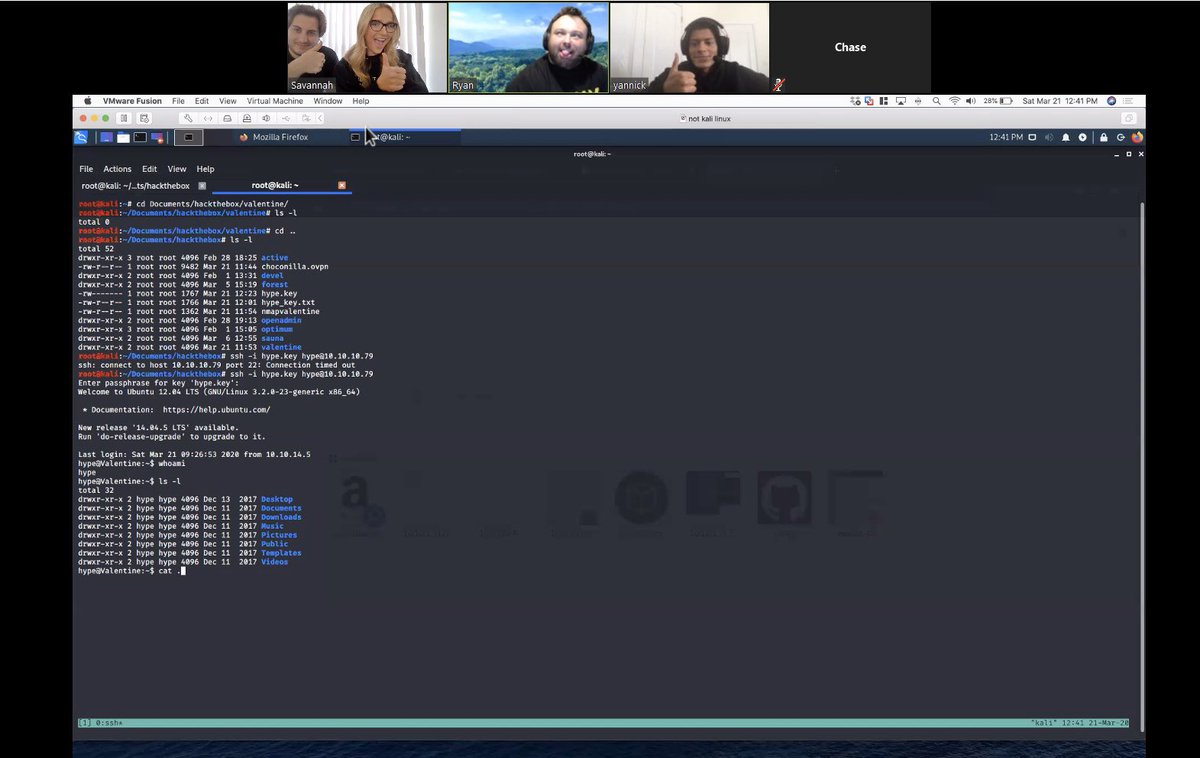Click Chase's participant tile
The image size is (1200, 758).
point(850,47)
